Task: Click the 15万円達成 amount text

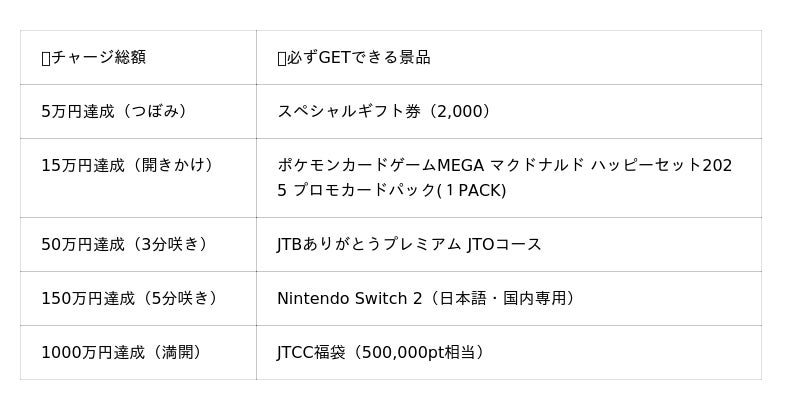Action: [79, 165]
